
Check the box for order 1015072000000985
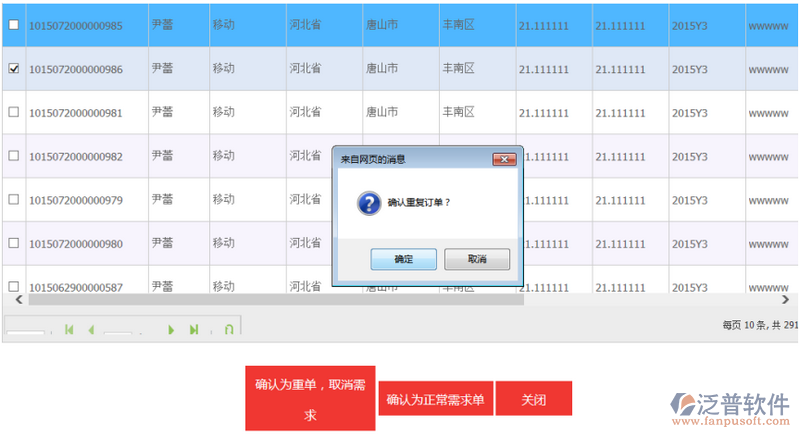[13, 25]
